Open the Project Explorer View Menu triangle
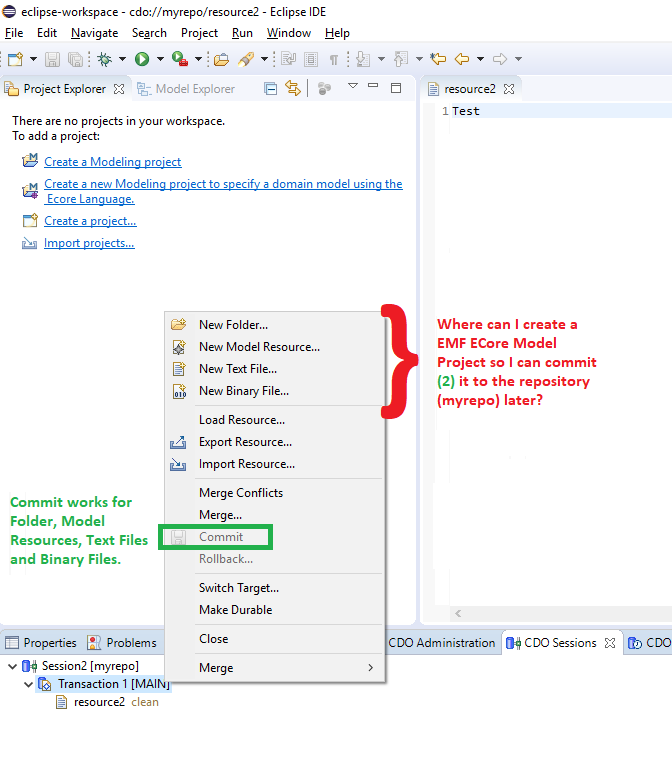Screen dimensions: 672x775 tap(352, 86)
